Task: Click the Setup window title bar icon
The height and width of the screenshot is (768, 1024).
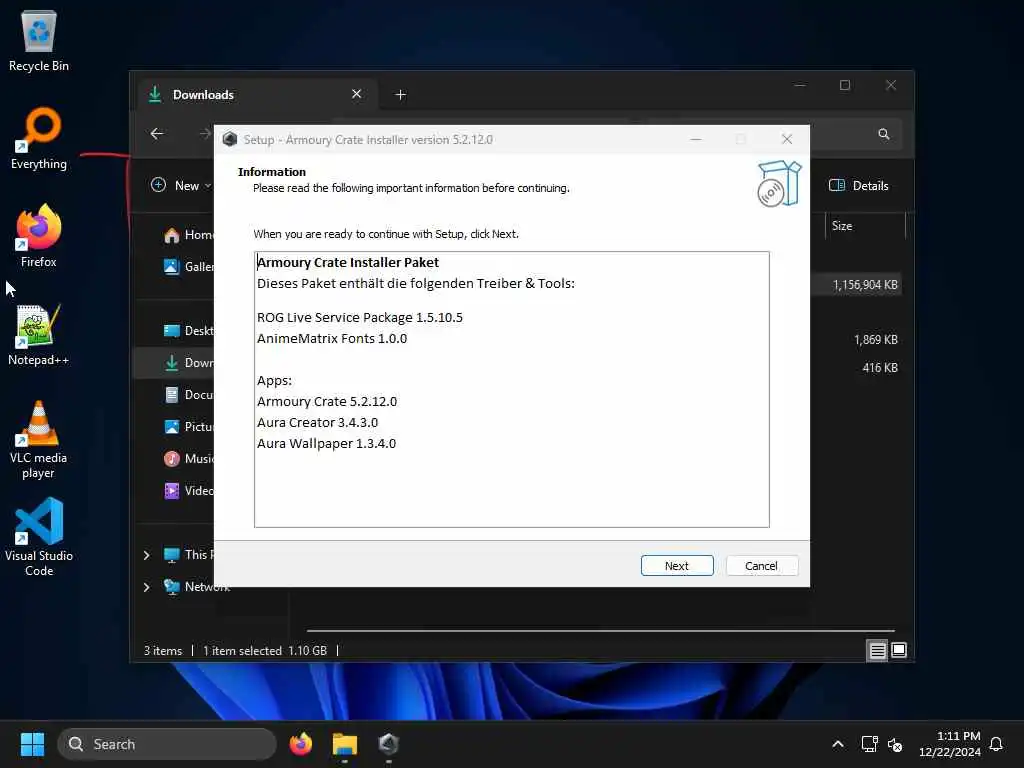Action: pos(230,139)
